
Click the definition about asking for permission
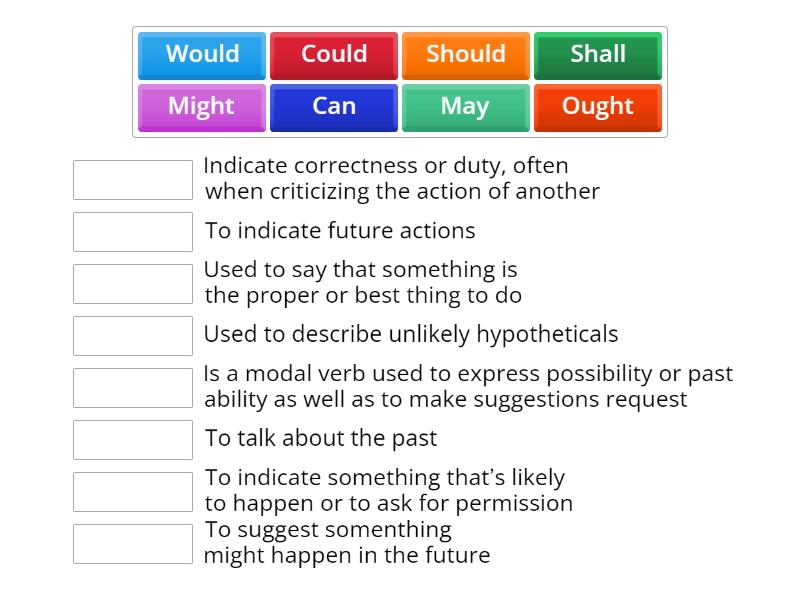click(390, 490)
